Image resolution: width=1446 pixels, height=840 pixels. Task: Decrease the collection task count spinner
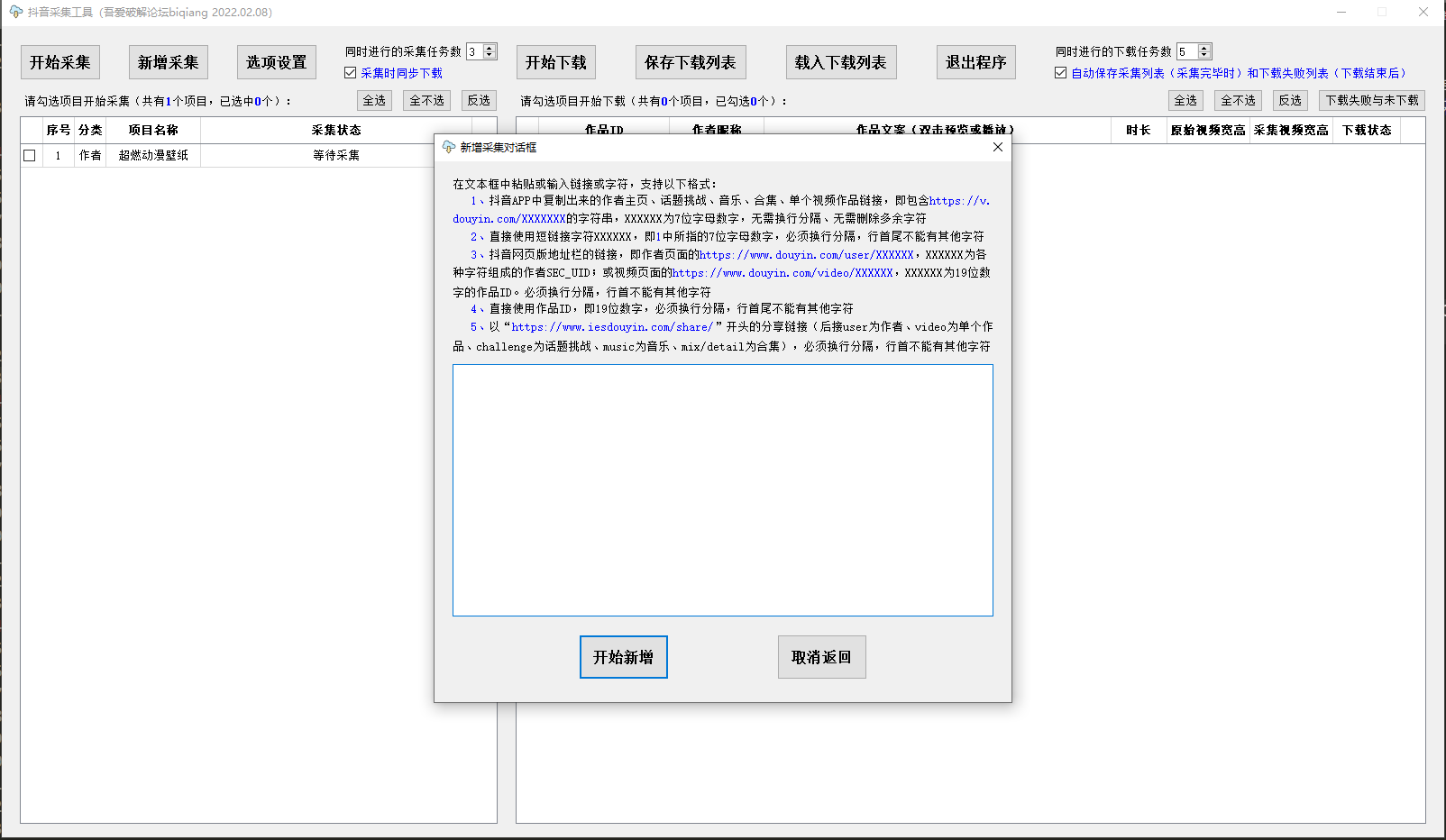[490, 55]
